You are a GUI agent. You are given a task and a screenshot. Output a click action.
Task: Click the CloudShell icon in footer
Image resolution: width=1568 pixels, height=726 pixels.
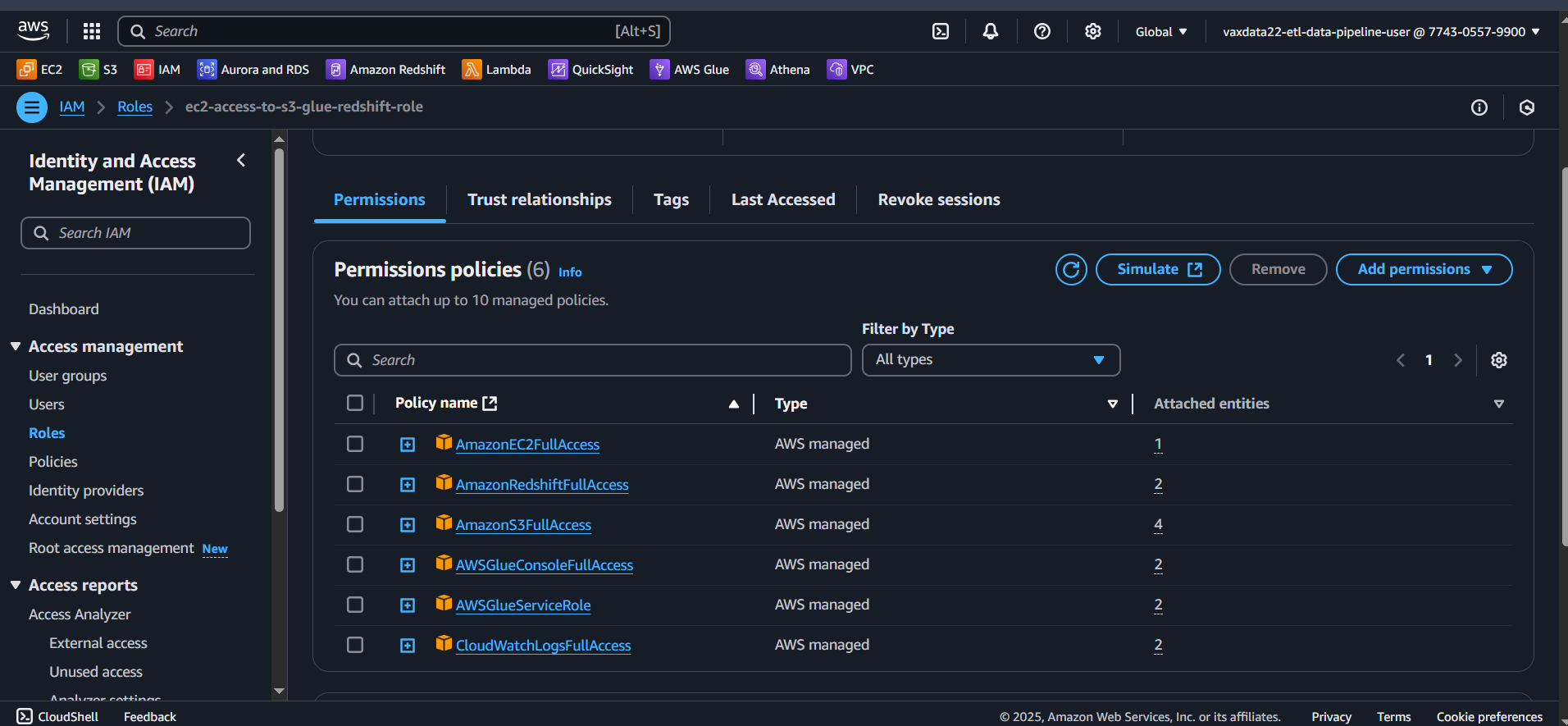coord(25,716)
